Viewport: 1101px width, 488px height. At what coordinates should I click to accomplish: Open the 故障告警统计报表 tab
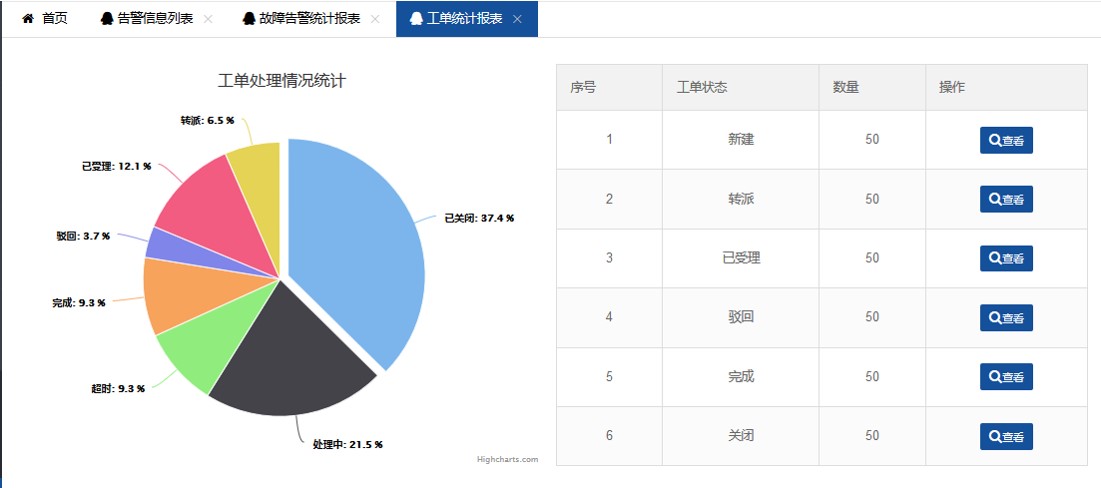310,19
